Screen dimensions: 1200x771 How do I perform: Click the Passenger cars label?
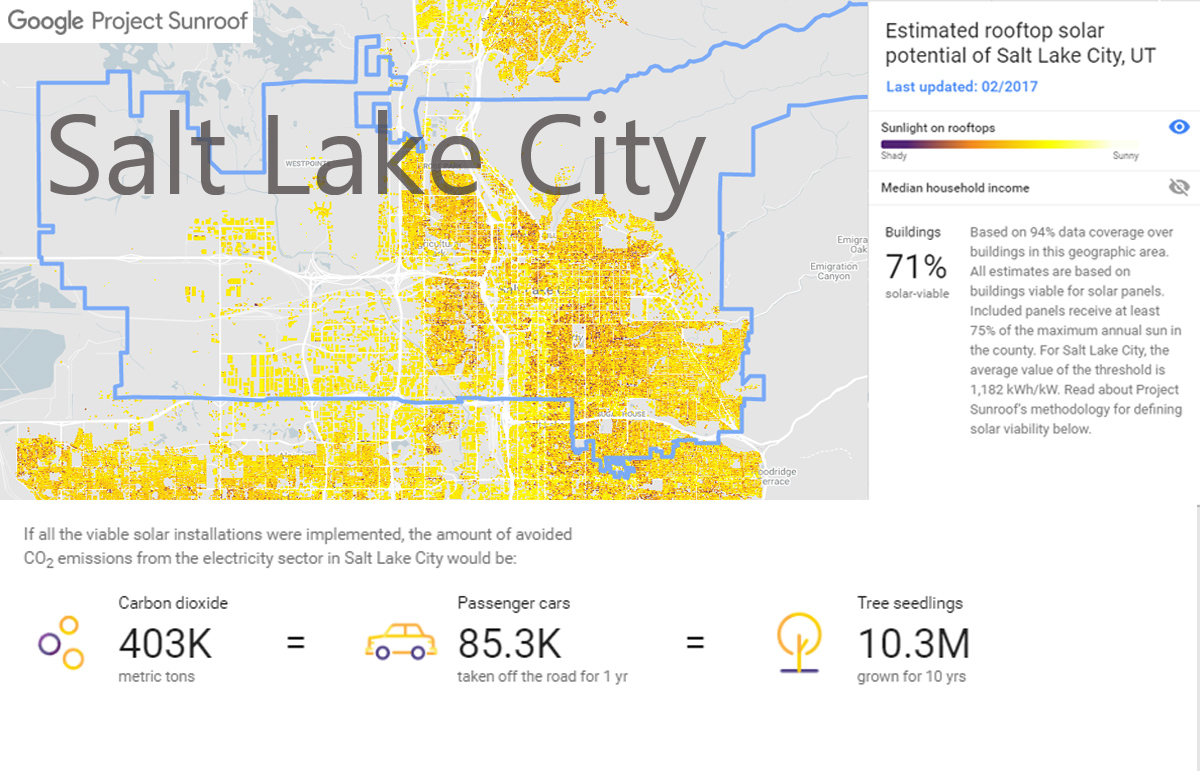pos(514,603)
